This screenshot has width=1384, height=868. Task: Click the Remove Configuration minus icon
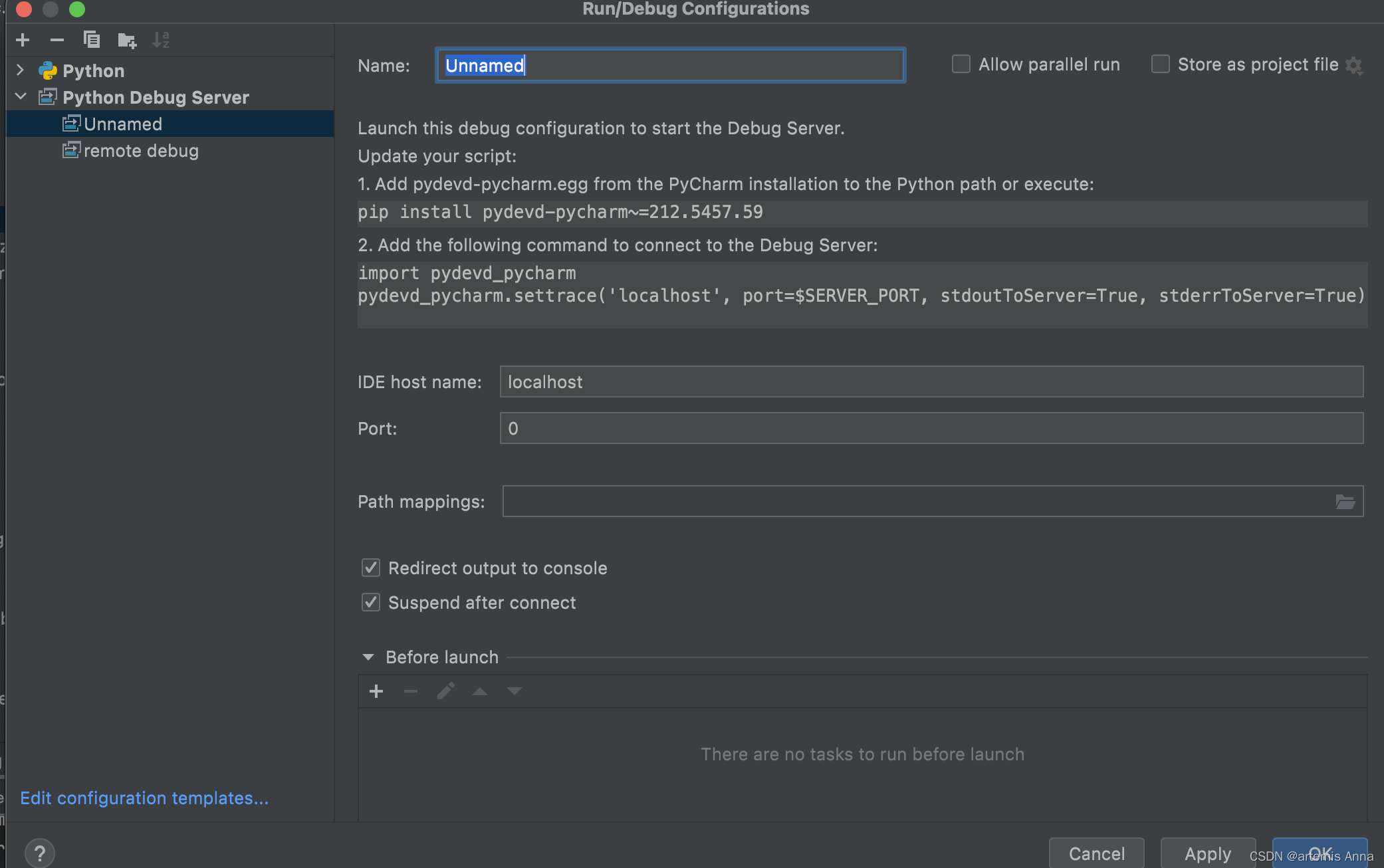point(57,41)
